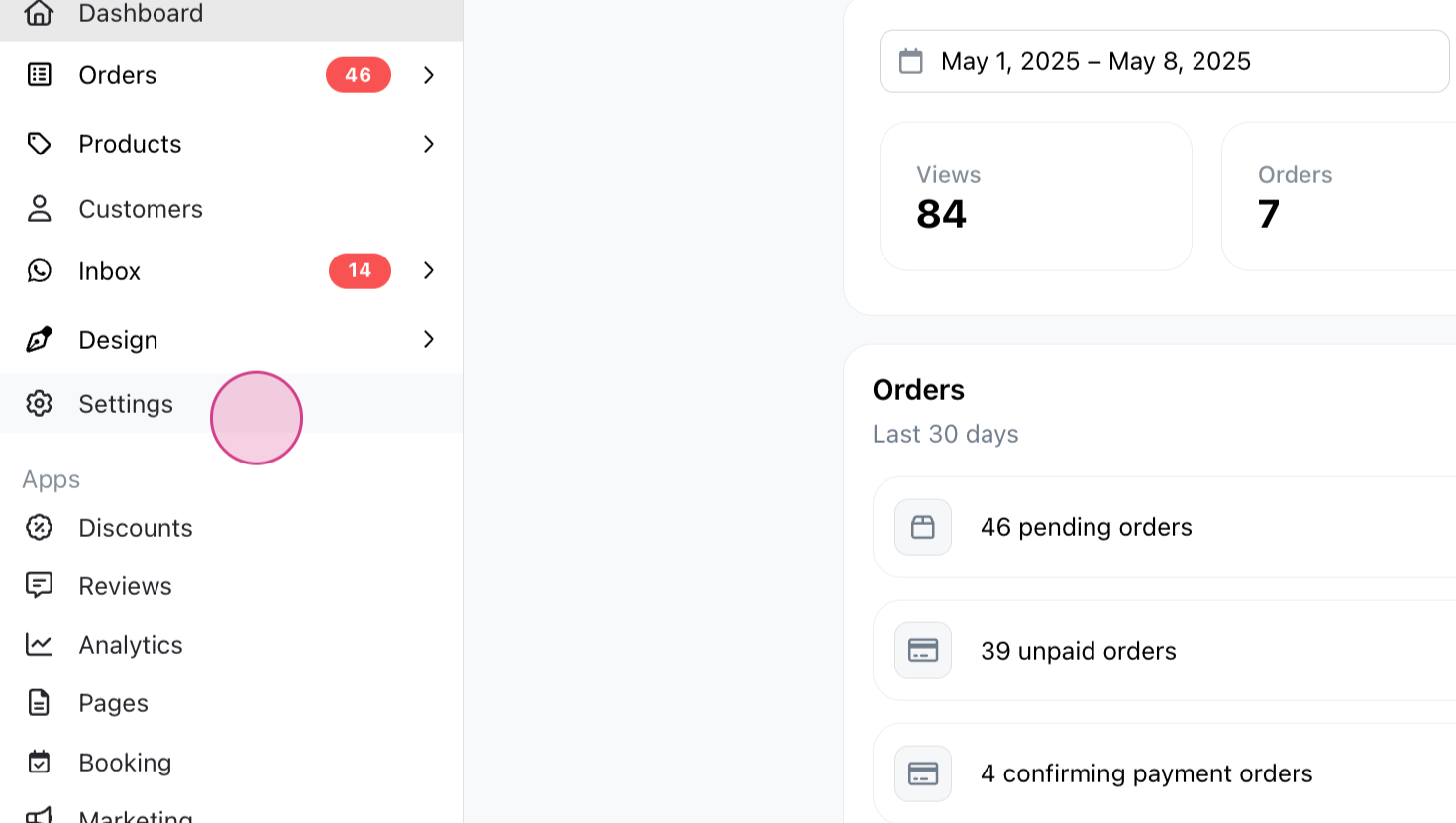Open the 46 pending orders row
This screenshot has width=1456, height=823.
click(x=1165, y=527)
